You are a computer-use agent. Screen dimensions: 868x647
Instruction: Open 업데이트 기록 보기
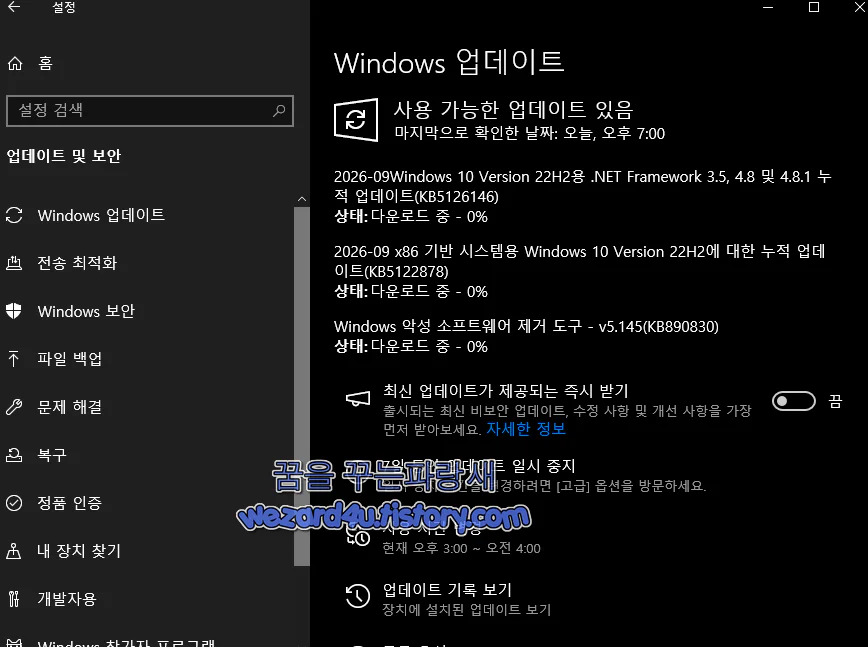(x=447, y=590)
